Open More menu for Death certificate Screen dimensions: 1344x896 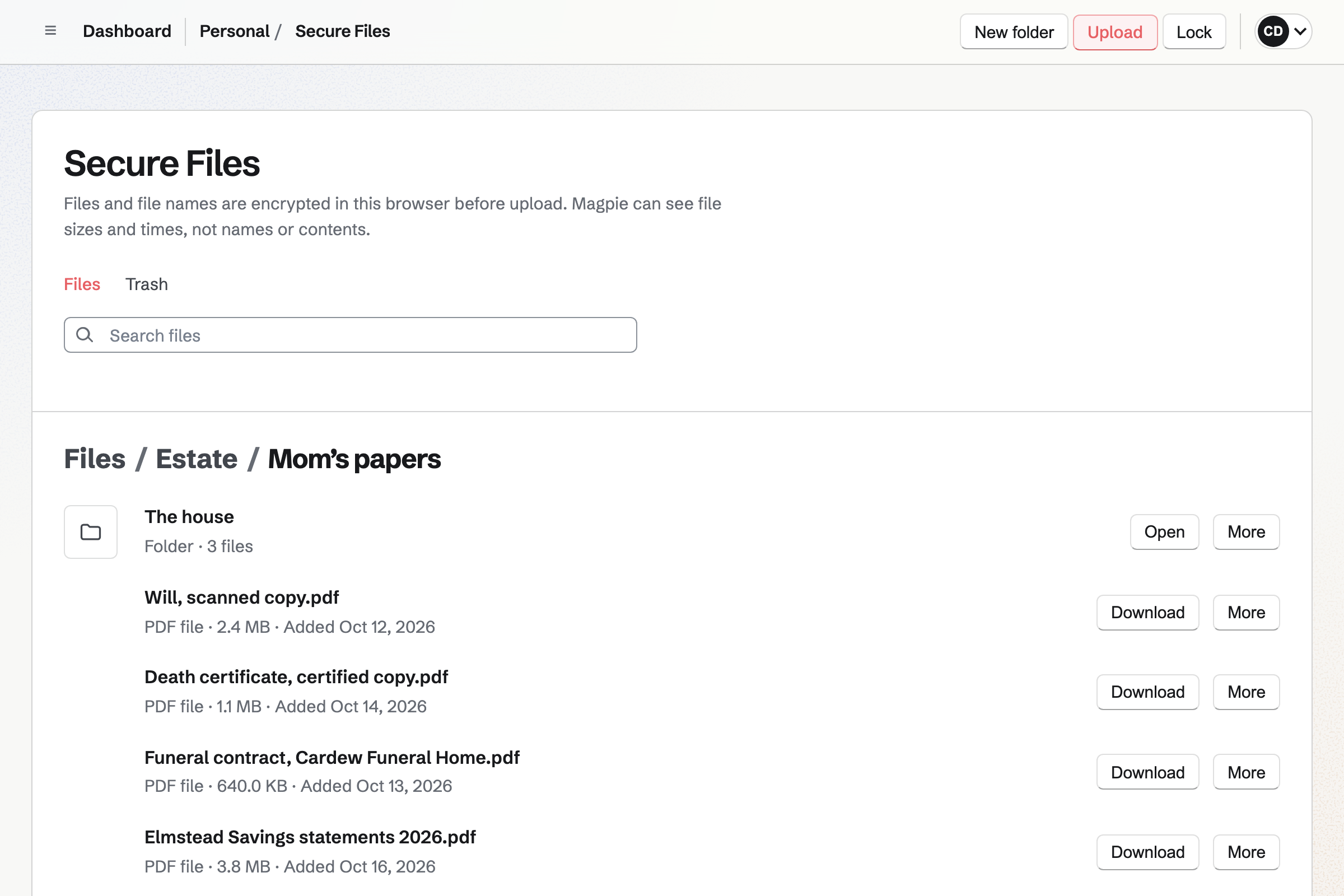coord(1245,692)
